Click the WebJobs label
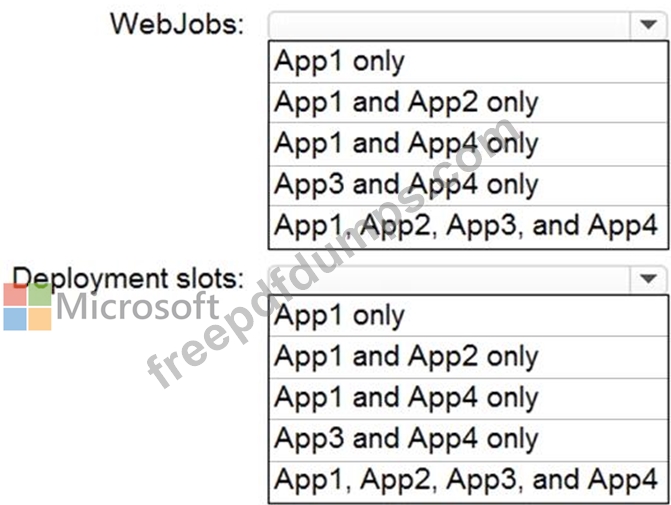The image size is (671, 505). pos(177,24)
